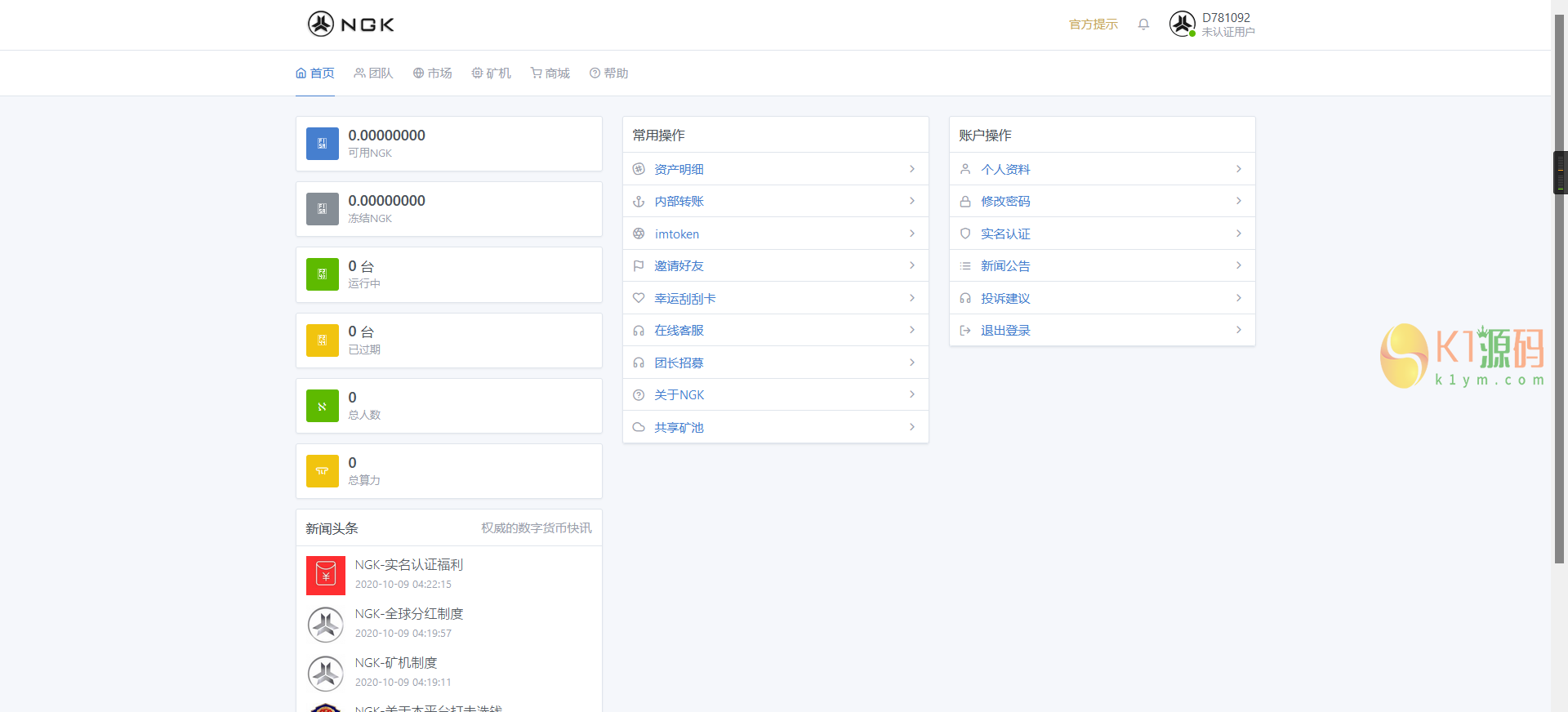This screenshot has width=1568, height=712.
Task: Open the 在线客服 customer service link
Action: point(679,331)
